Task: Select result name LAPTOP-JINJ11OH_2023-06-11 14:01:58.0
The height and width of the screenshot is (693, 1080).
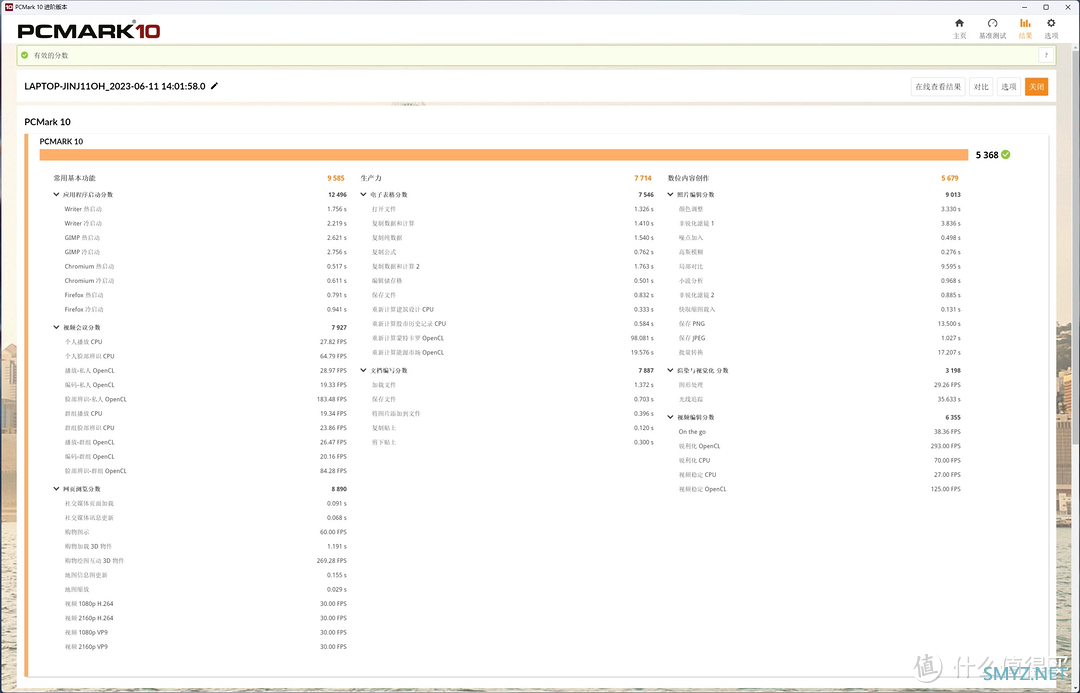Action: [115, 86]
